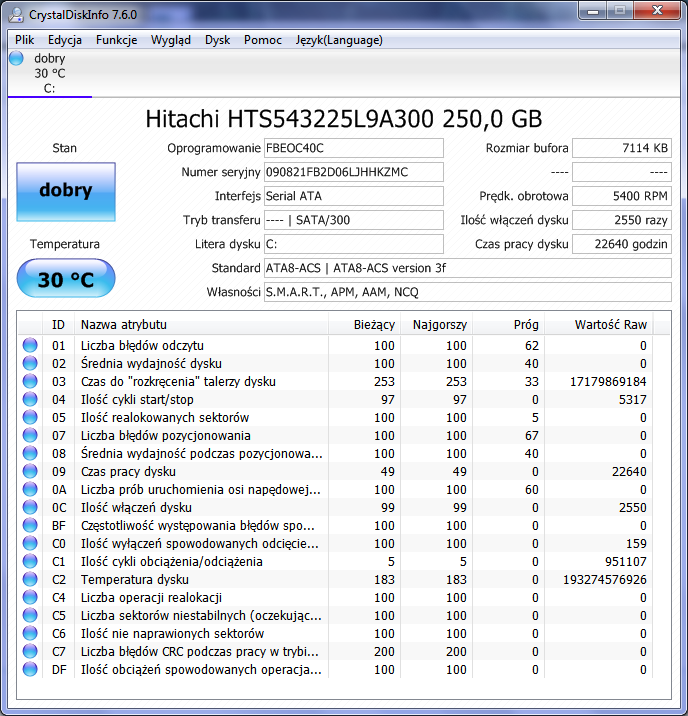Click status icon for attribute DF

30,669
